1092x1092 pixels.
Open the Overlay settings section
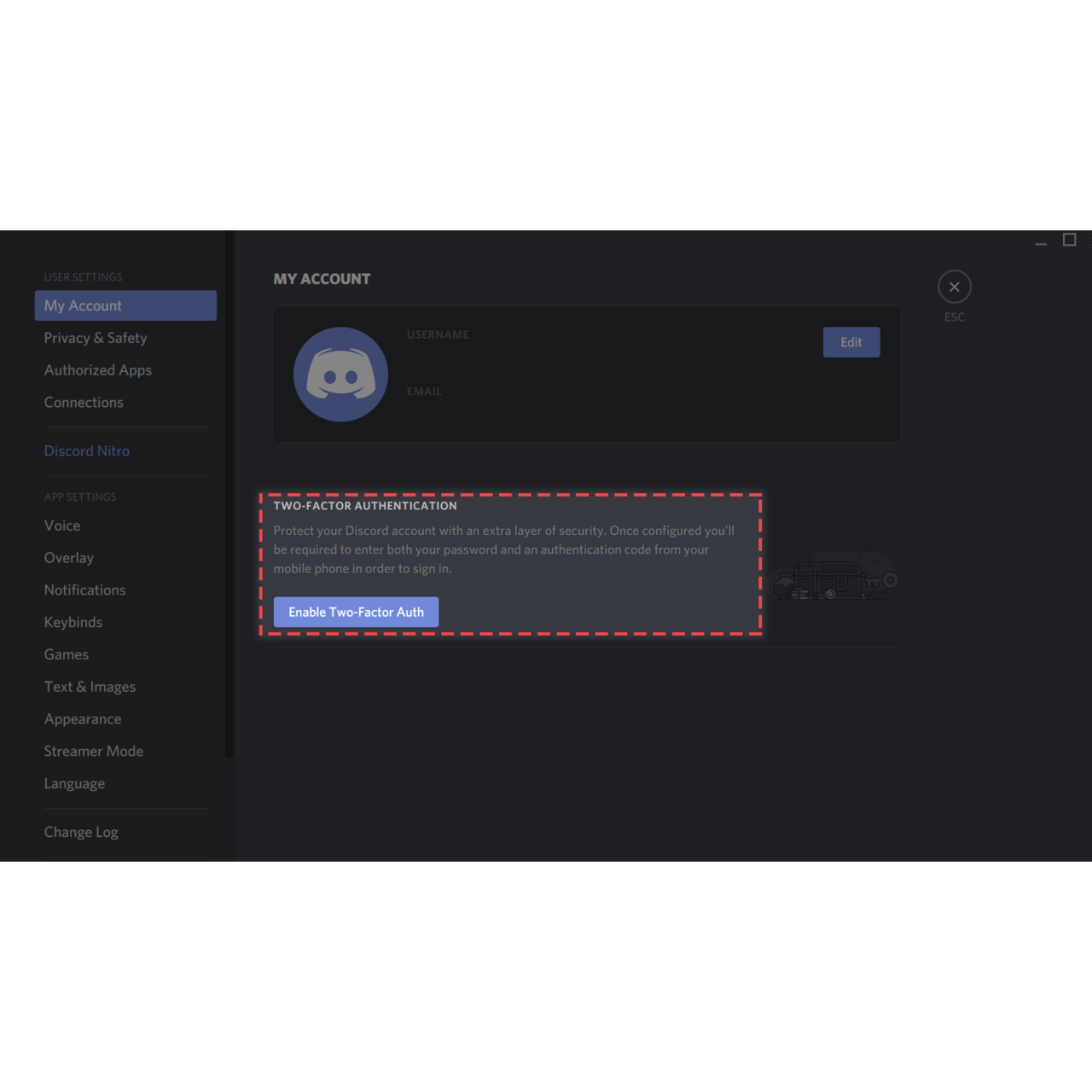point(68,557)
